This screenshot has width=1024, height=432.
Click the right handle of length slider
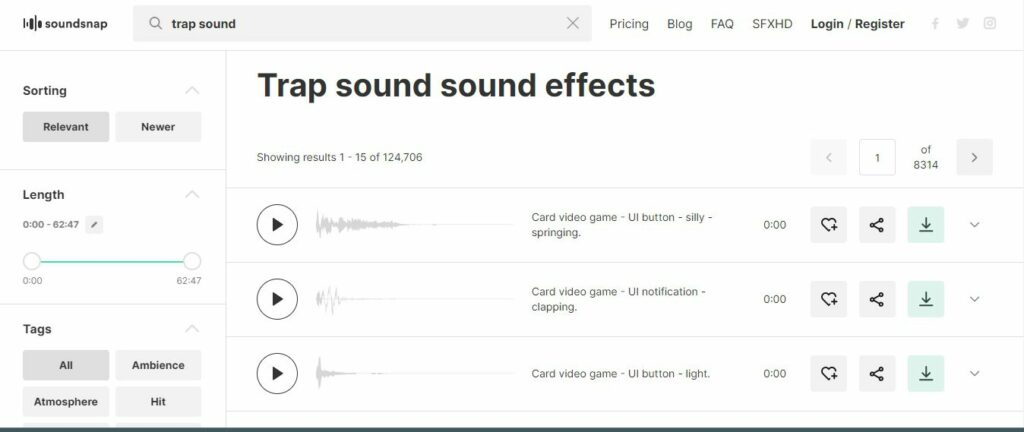(192, 261)
